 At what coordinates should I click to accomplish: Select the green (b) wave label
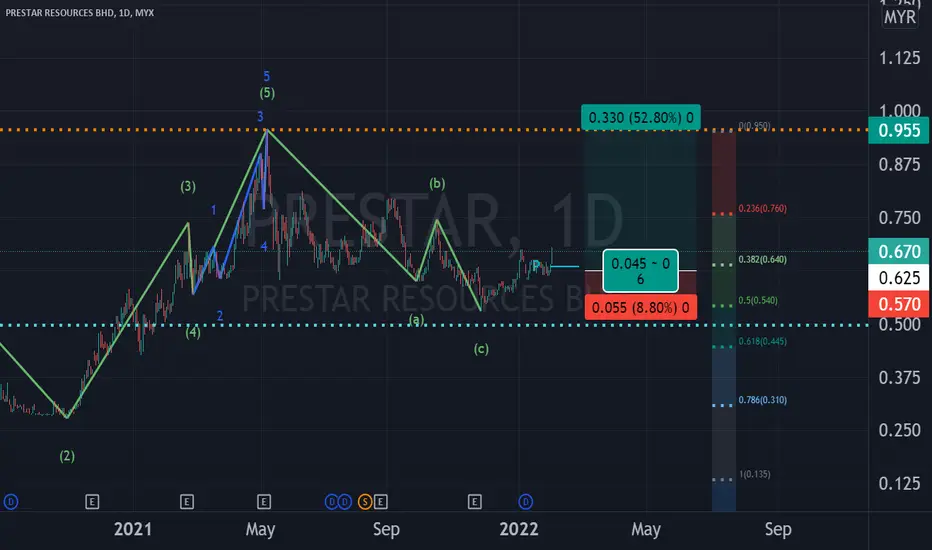(x=437, y=183)
